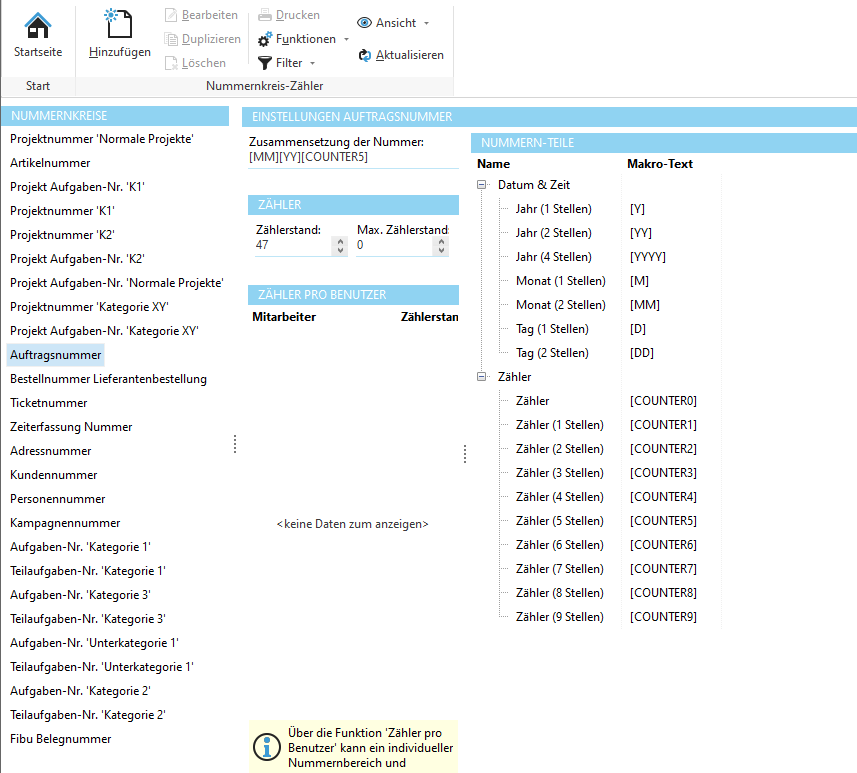Refresh list with Aktualisieren icon
Viewport: 857px width, 773px height.
(x=365, y=55)
